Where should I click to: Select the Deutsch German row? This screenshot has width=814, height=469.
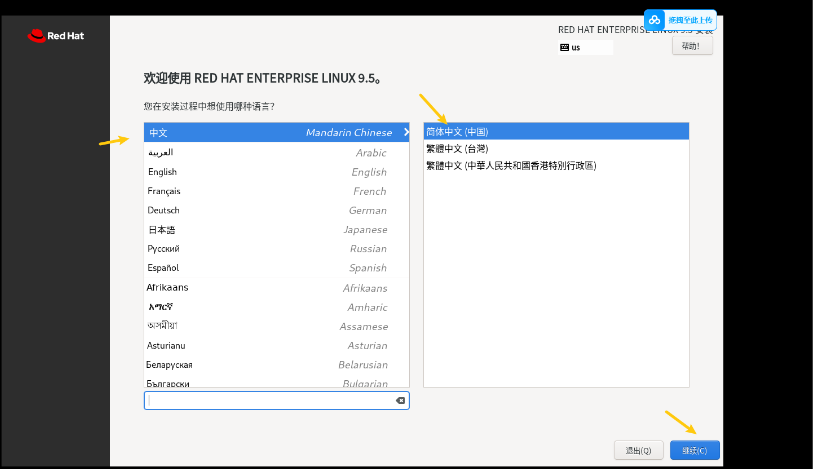277,210
